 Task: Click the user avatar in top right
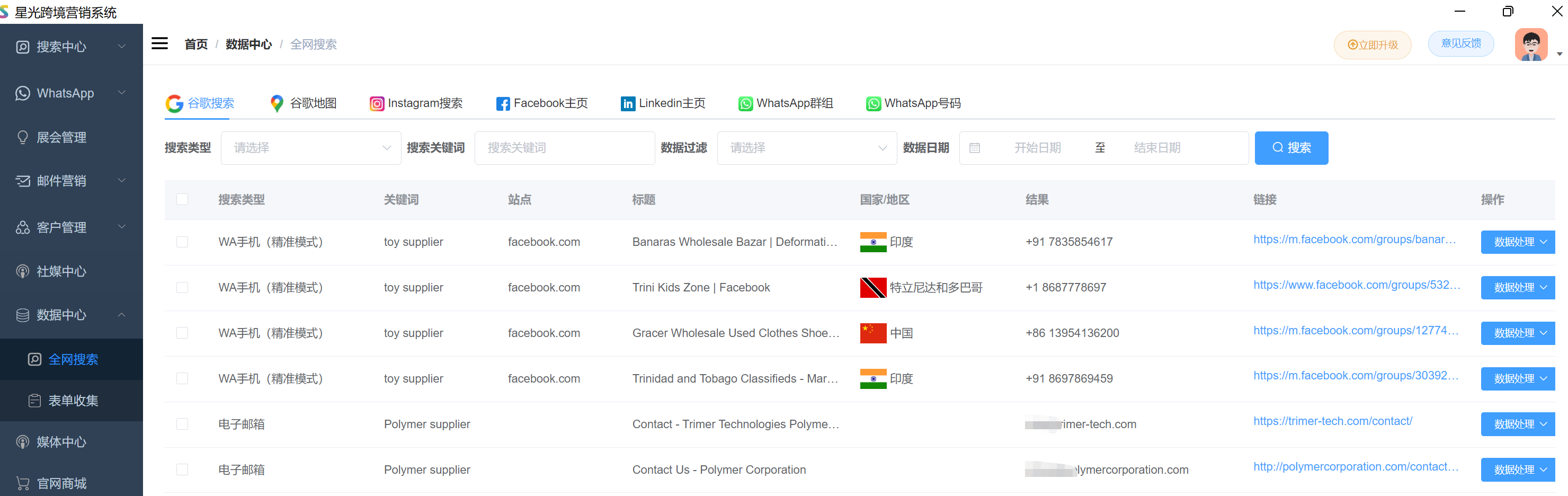(x=1530, y=45)
